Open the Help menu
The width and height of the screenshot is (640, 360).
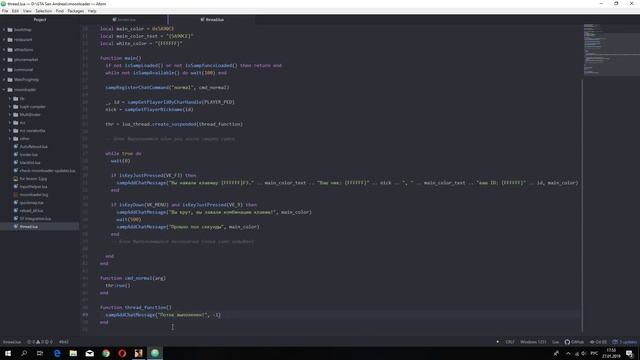pyautogui.click(x=92, y=11)
